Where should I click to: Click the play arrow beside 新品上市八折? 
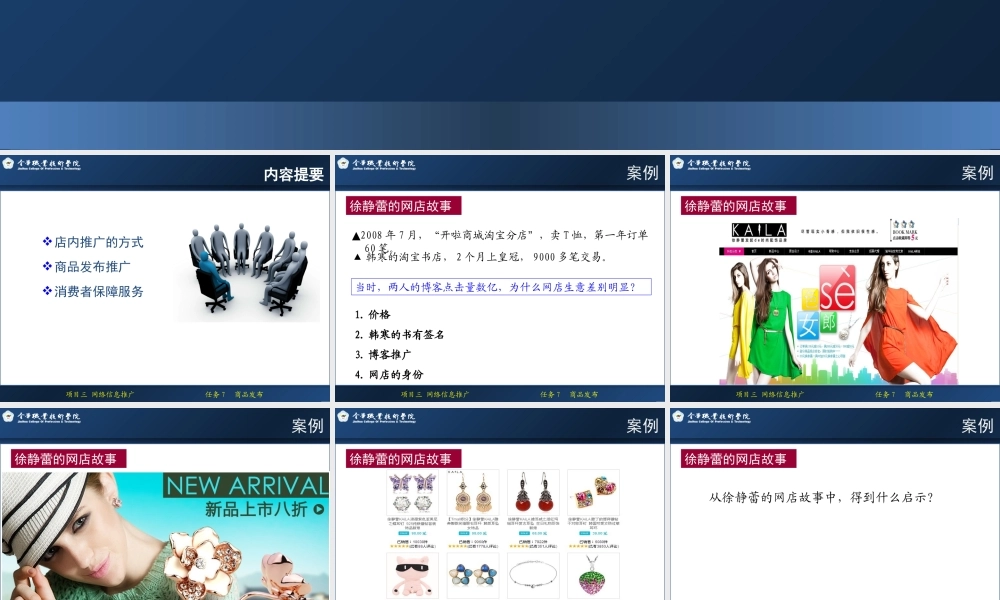pos(317,508)
